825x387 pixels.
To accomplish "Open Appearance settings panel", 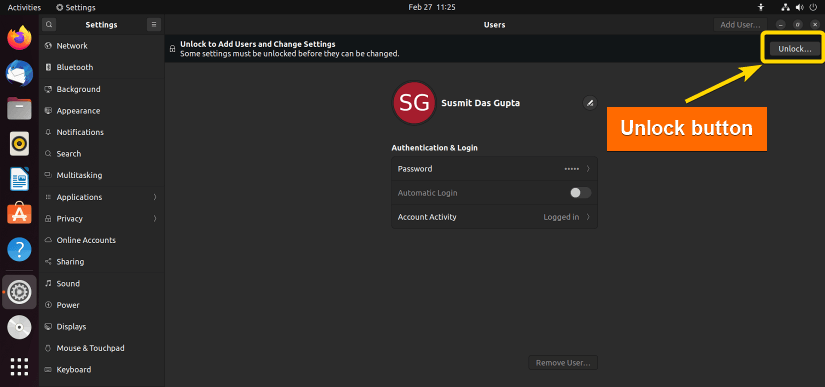I will point(102,111).
